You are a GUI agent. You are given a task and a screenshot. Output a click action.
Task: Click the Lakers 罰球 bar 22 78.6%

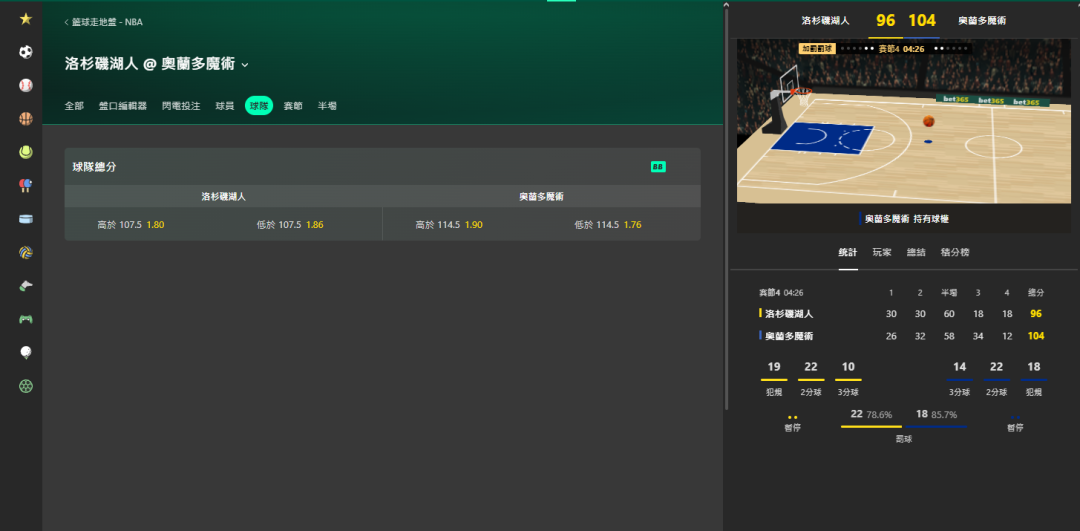(871, 417)
